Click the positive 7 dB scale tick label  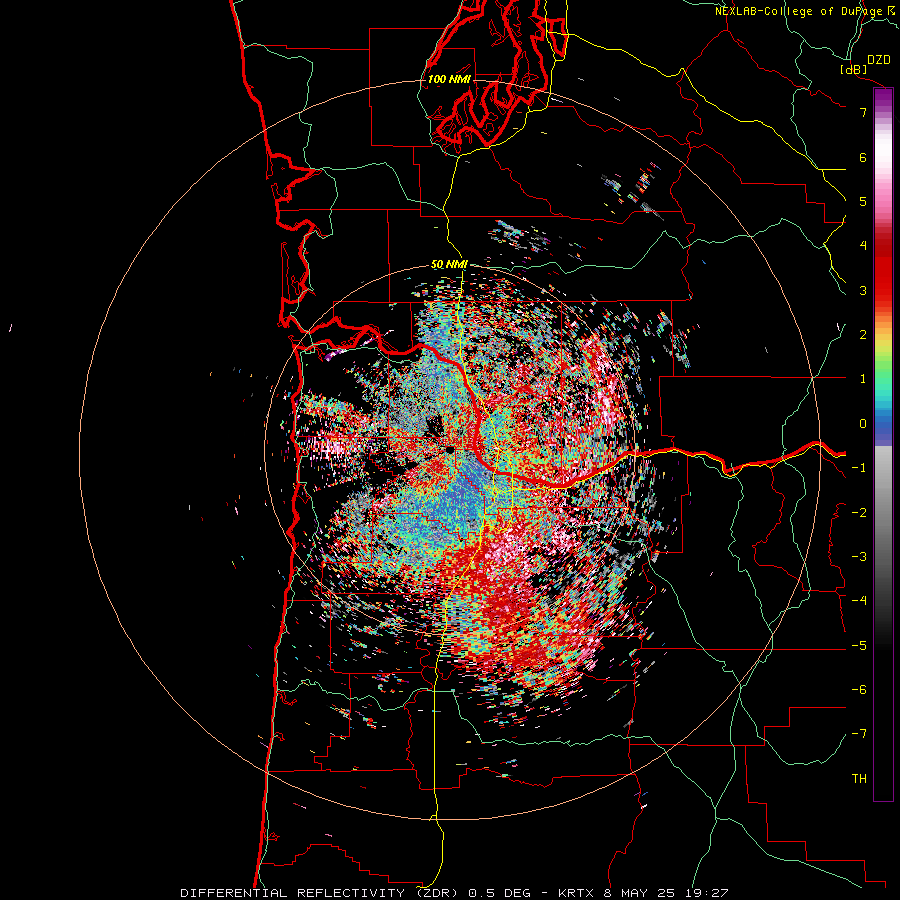[x=863, y=112]
